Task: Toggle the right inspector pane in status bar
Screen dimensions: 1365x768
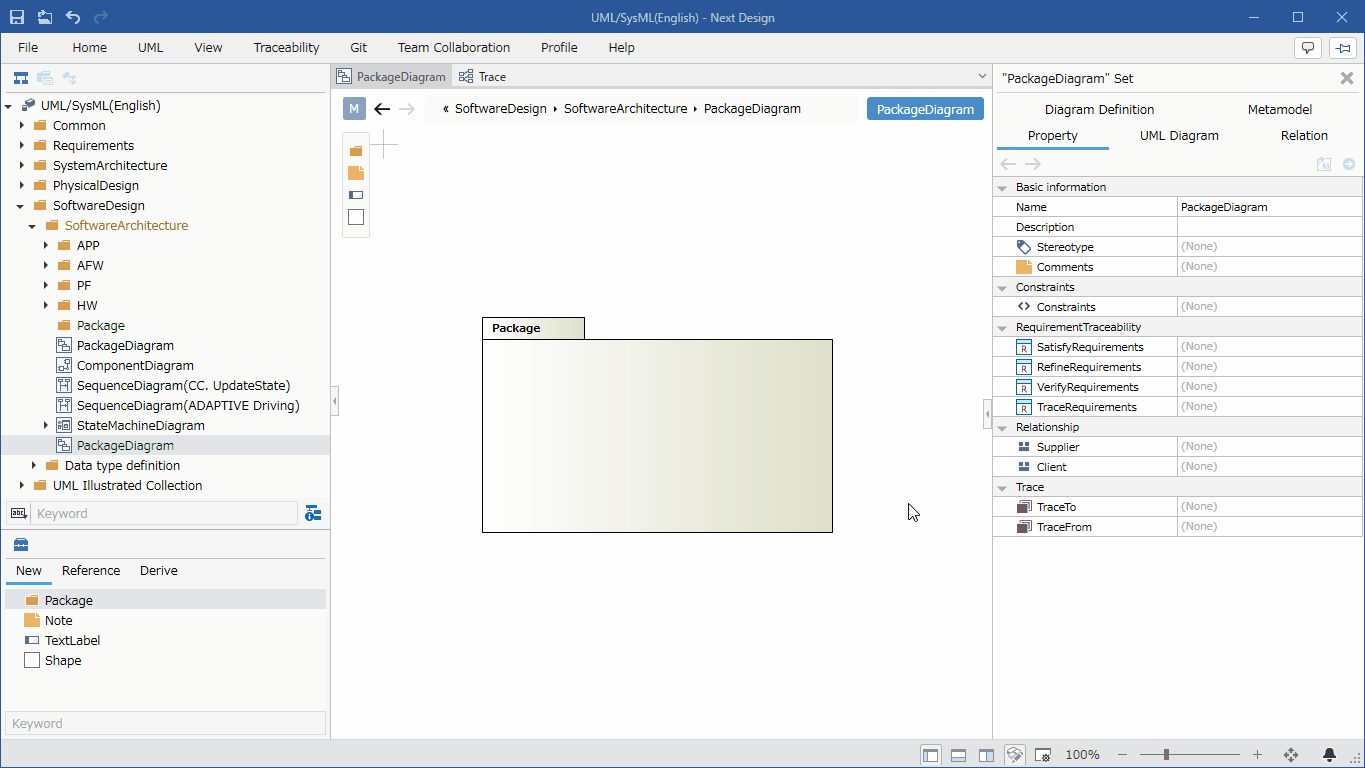Action: (986, 755)
